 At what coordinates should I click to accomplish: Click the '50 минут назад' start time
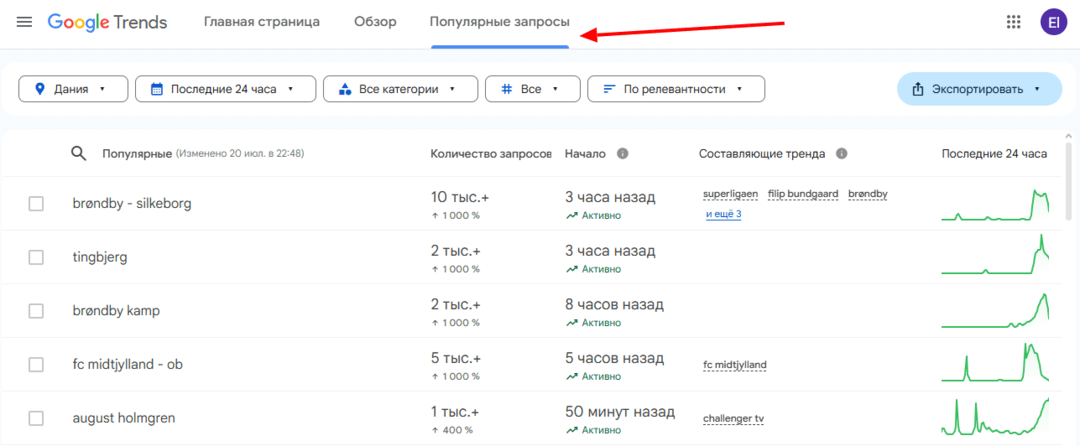coord(620,412)
